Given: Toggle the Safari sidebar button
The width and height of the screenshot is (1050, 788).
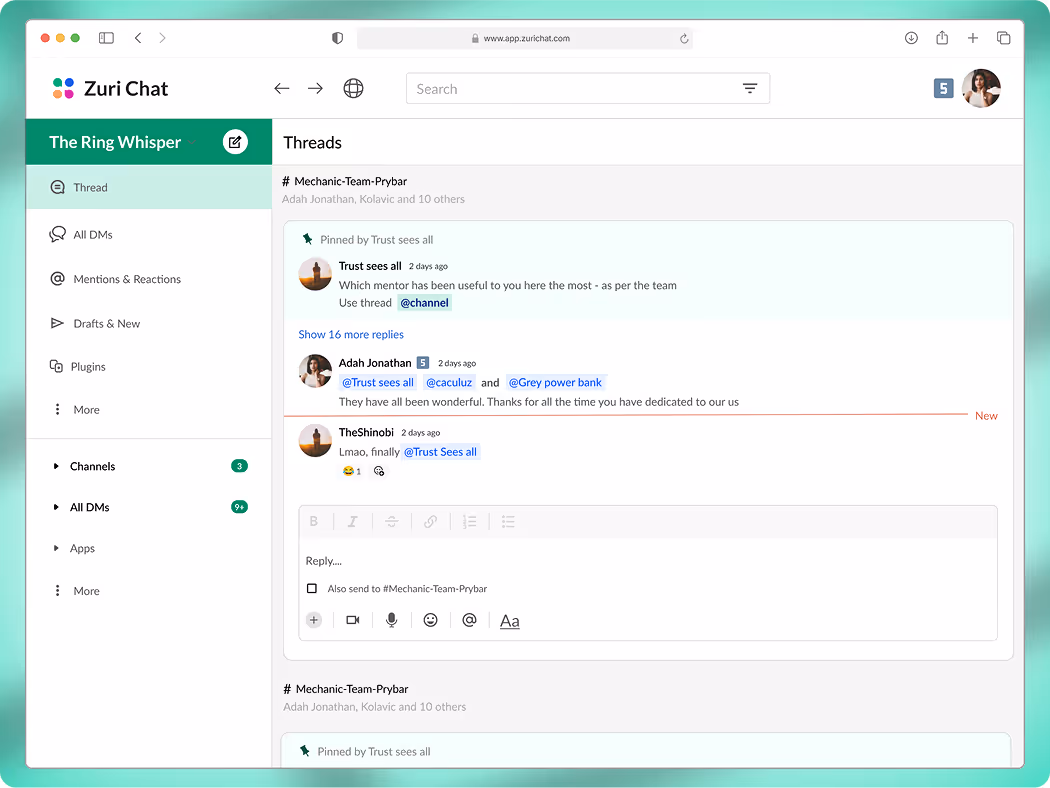Looking at the screenshot, I should pos(106,38).
